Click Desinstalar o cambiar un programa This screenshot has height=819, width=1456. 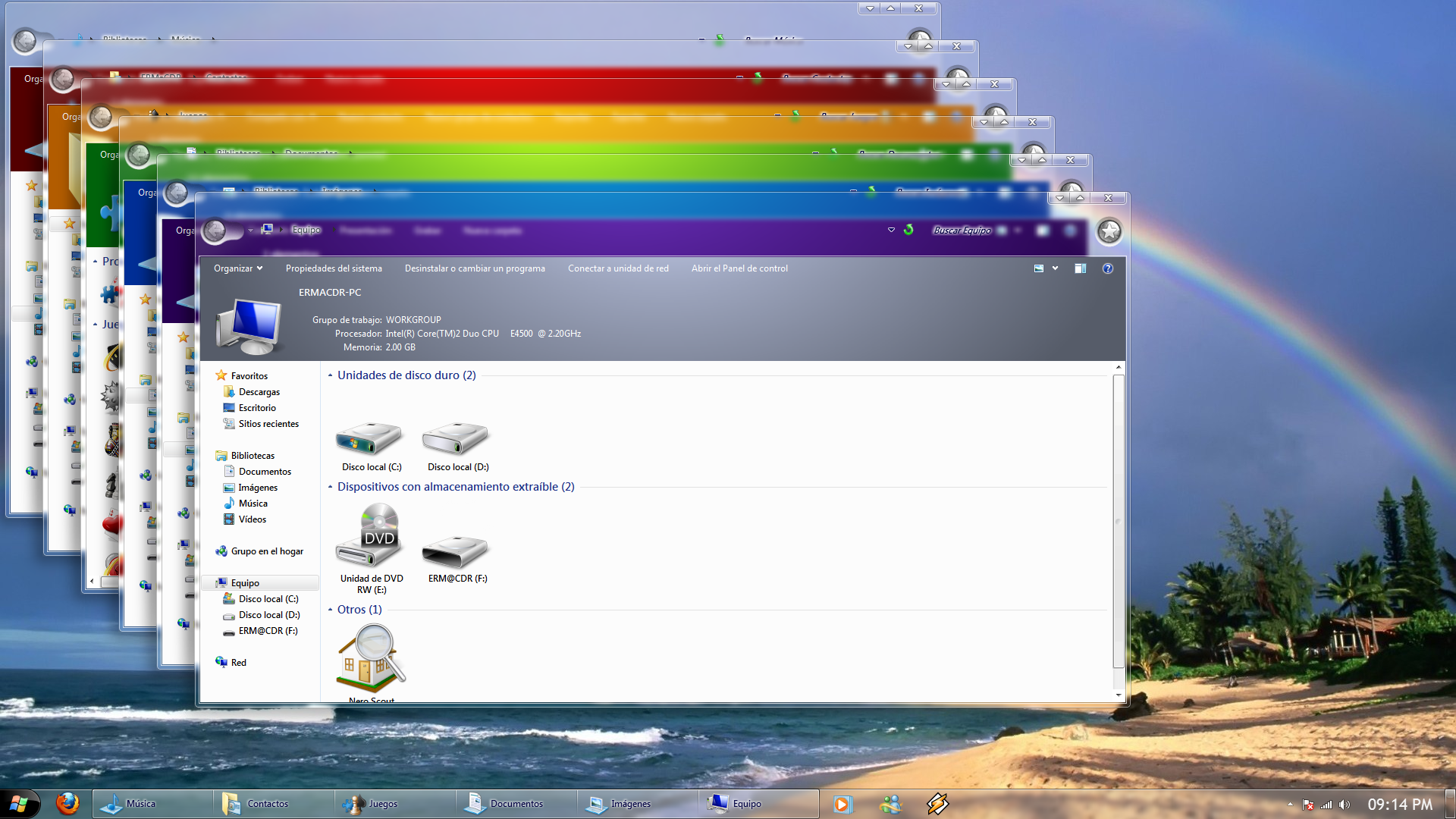475,268
